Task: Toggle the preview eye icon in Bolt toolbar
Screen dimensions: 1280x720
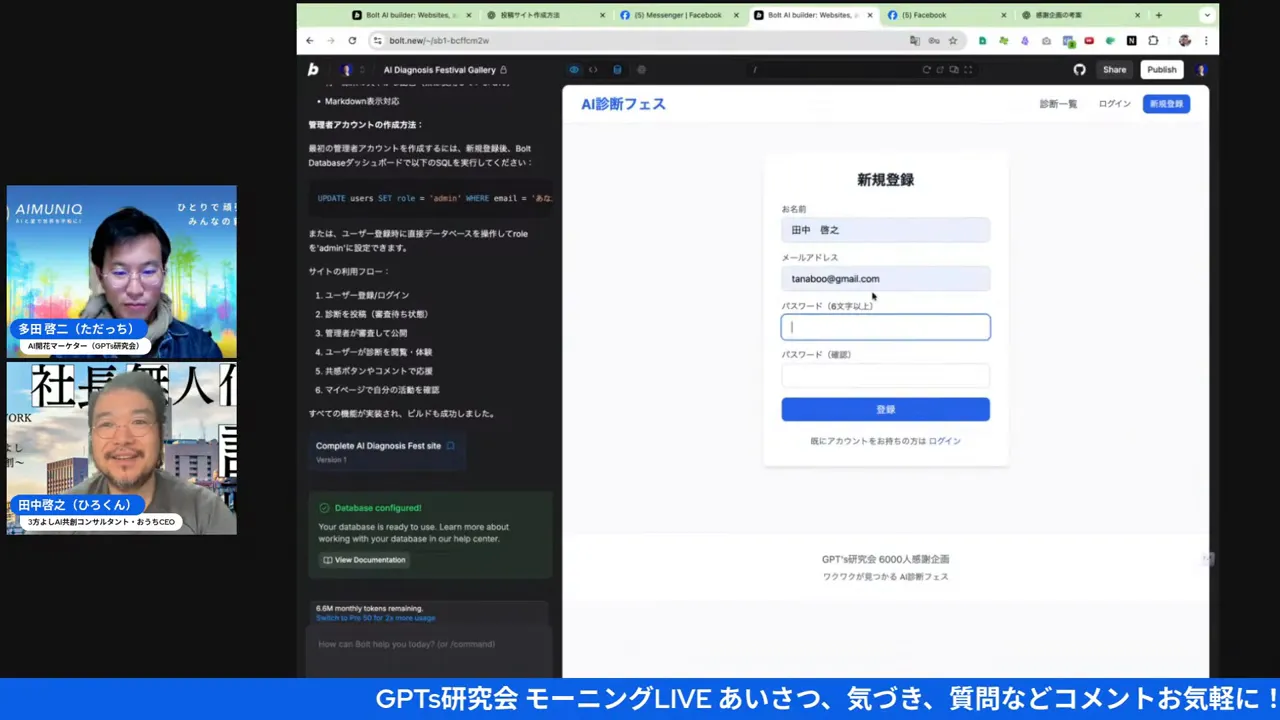Action: 573,69
